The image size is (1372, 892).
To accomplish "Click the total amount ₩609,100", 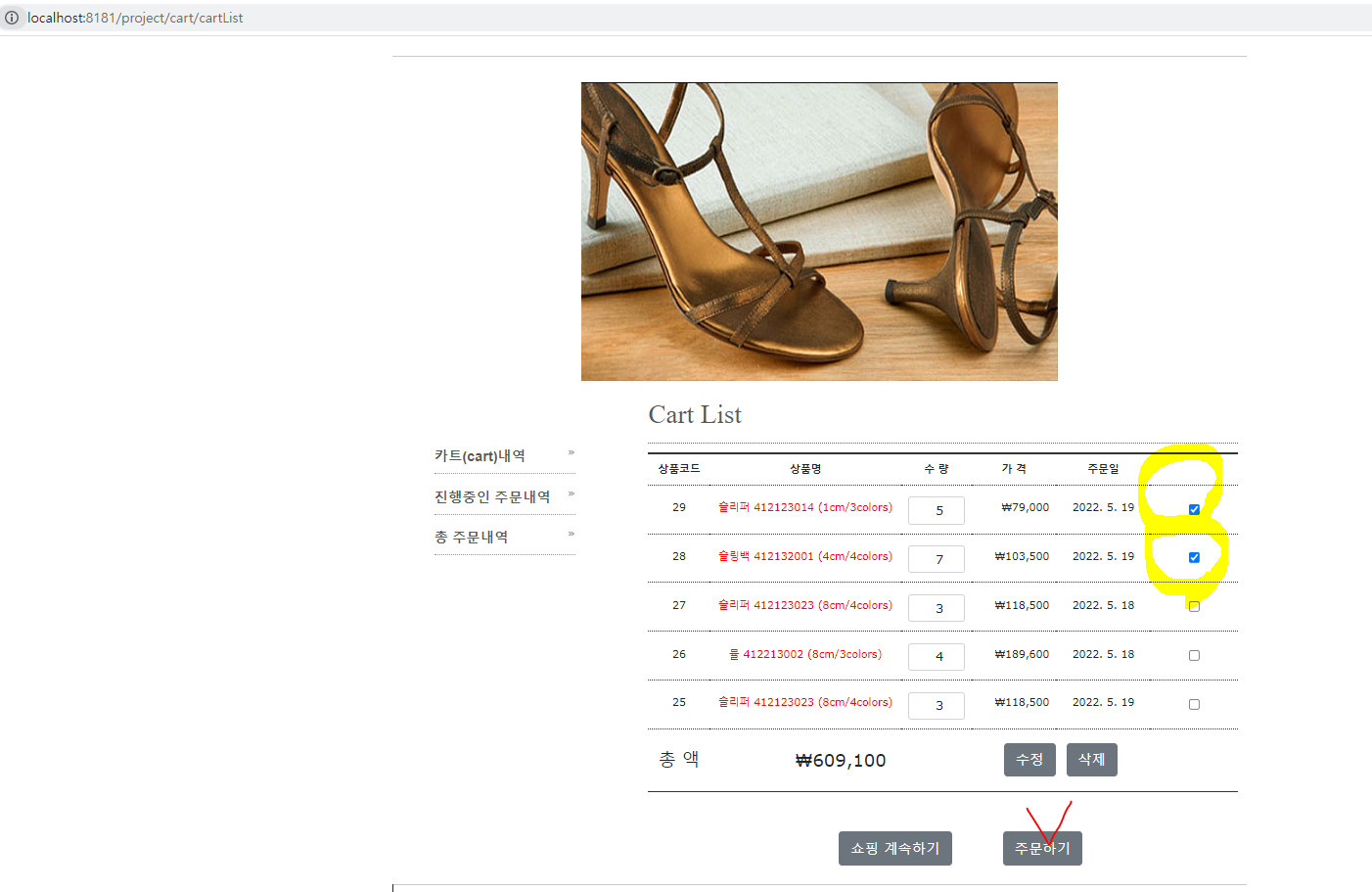I will coord(841,761).
